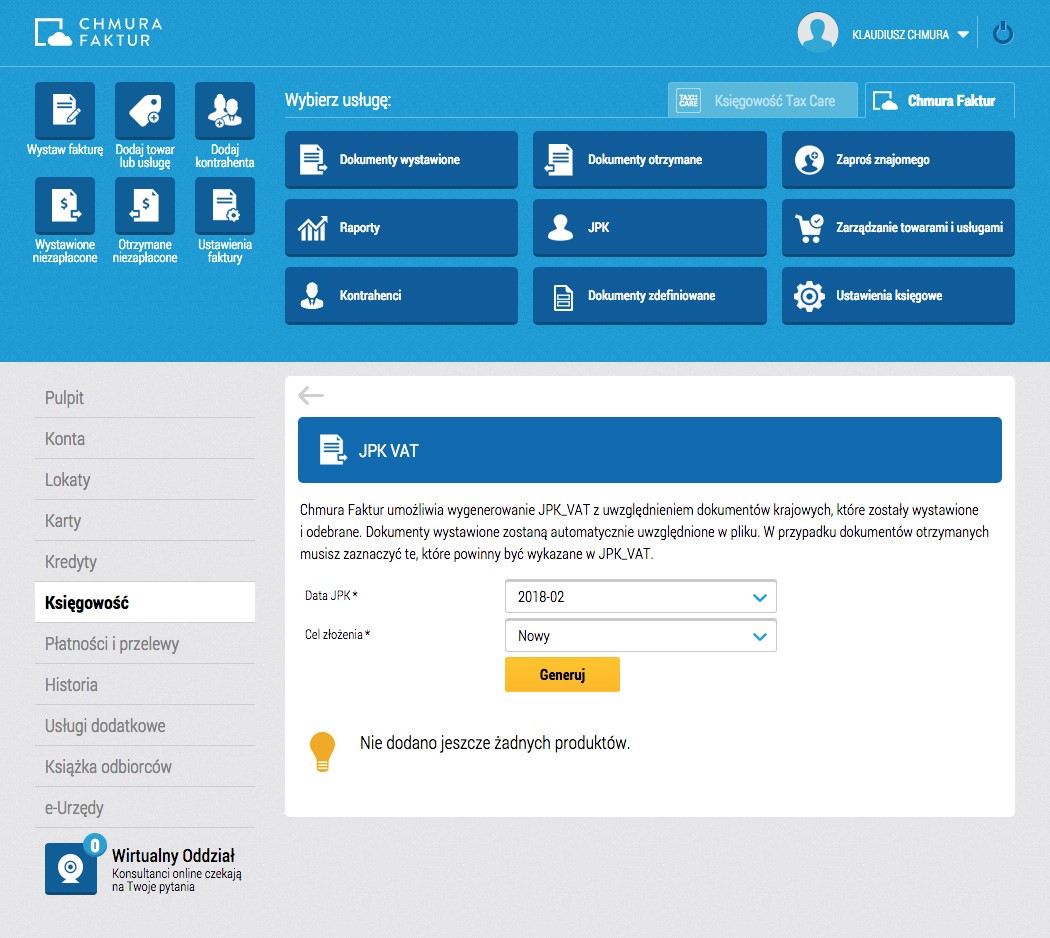Click the Dodaj kontrahenta icon
This screenshot has width=1050, height=938.
[x=224, y=110]
